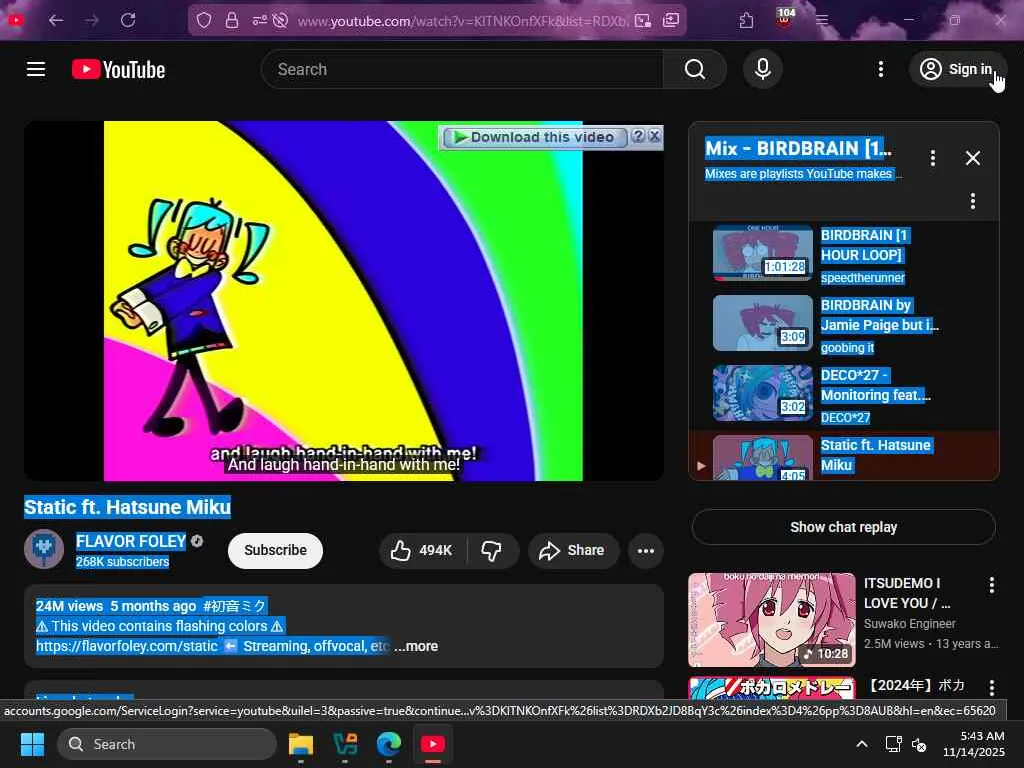Click the shield tracking protection icon
Screen dimensions: 1024x768
(204, 21)
